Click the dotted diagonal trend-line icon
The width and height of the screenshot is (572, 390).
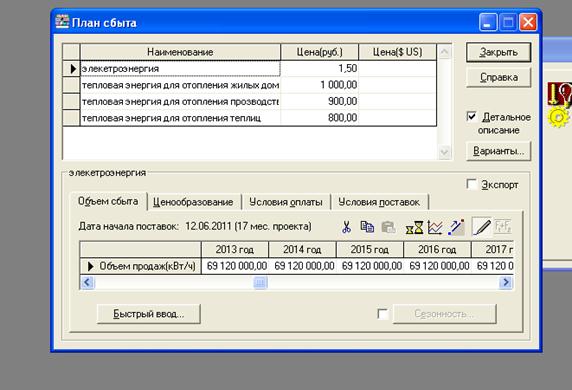click(x=456, y=227)
